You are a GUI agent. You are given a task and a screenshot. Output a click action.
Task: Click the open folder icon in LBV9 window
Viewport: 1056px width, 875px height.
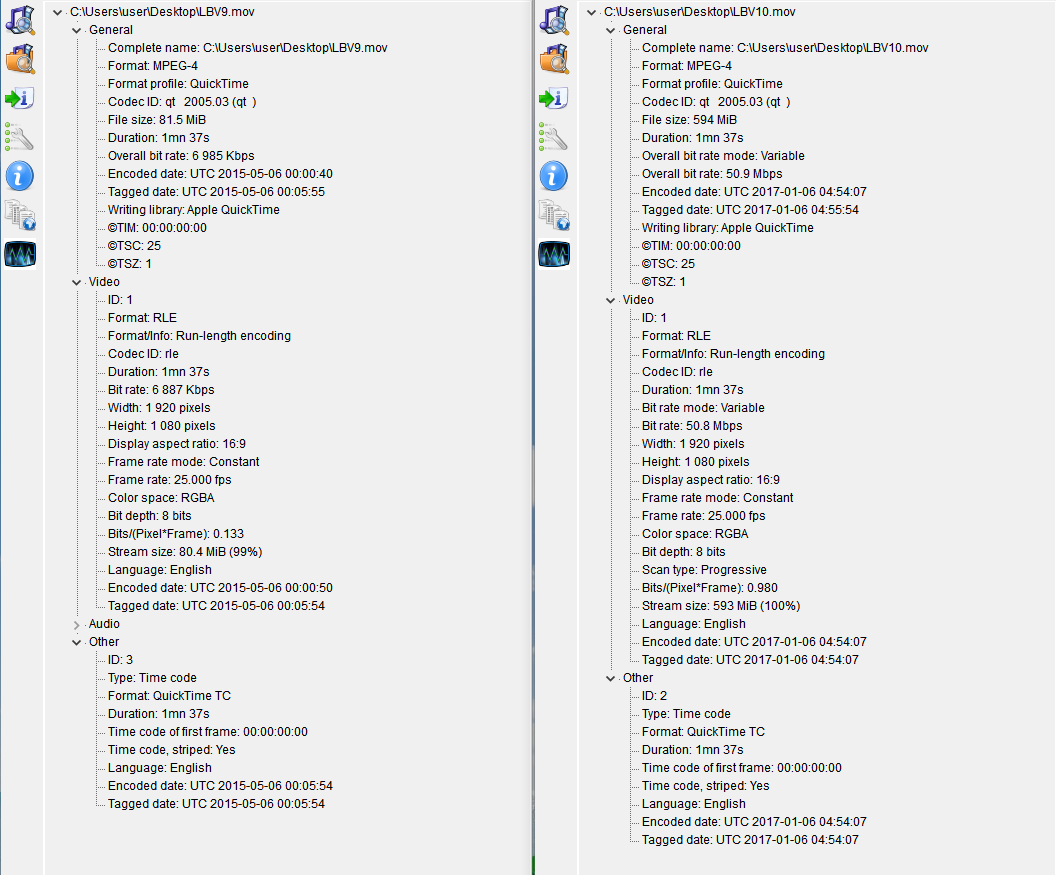[20, 59]
